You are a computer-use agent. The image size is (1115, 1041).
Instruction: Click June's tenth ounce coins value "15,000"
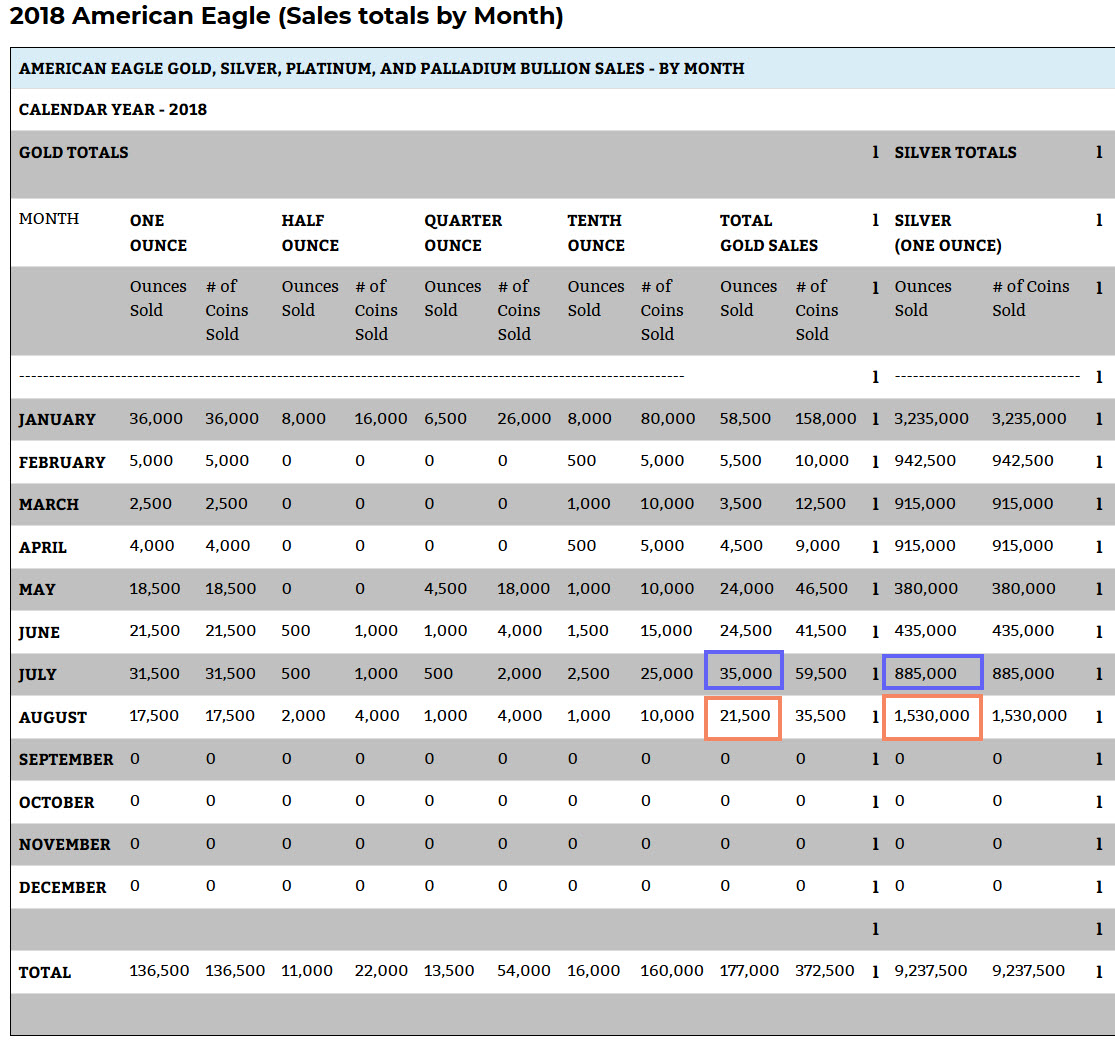[x=666, y=631]
